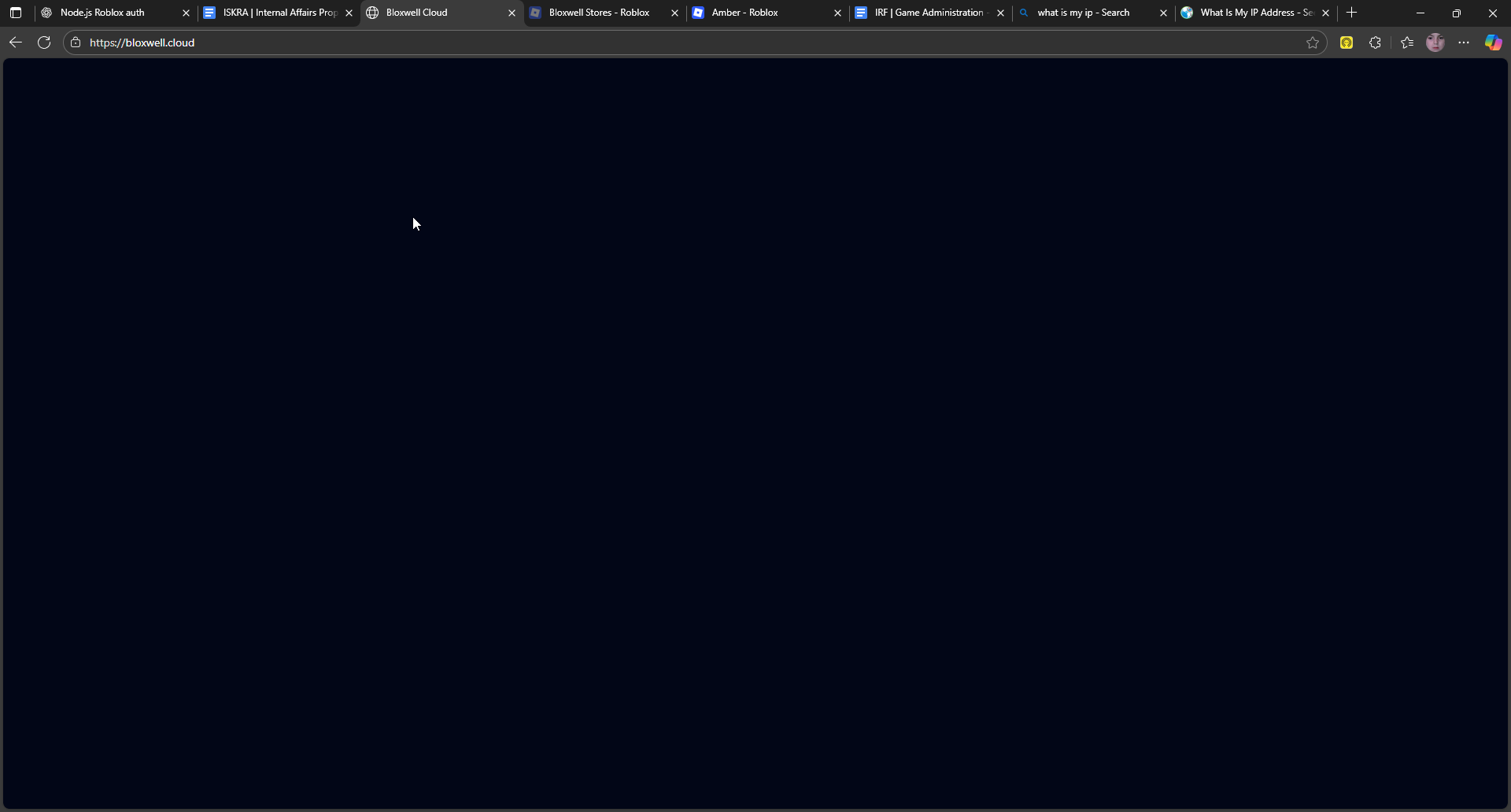
Task: Open the Extensions puzzle icon
Action: [x=1375, y=42]
